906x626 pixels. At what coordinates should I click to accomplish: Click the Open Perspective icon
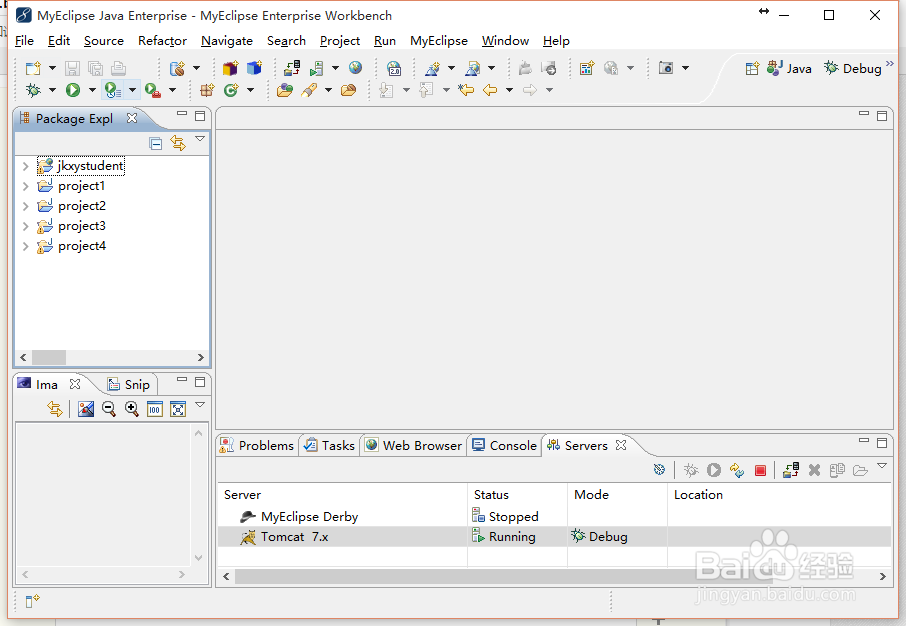pyautogui.click(x=752, y=68)
